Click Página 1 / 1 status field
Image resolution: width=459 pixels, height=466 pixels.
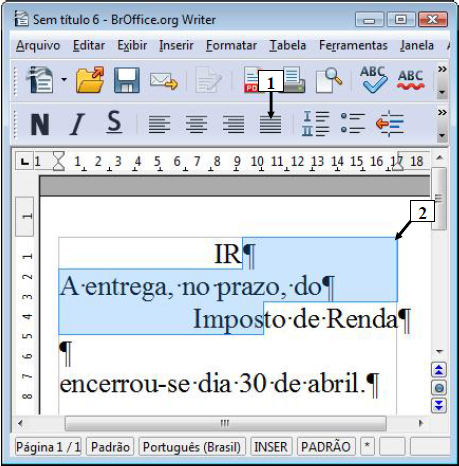coord(48,447)
